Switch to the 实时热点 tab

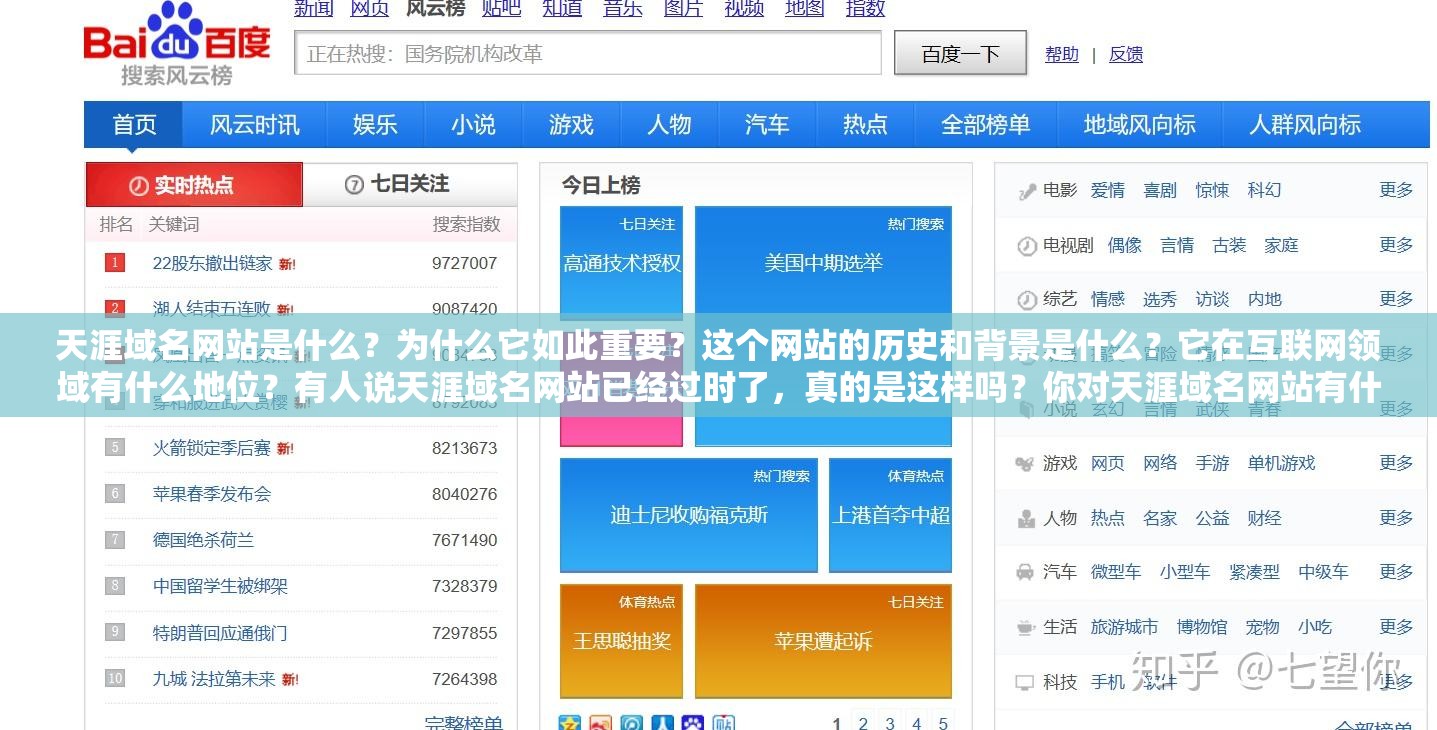coord(194,185)
